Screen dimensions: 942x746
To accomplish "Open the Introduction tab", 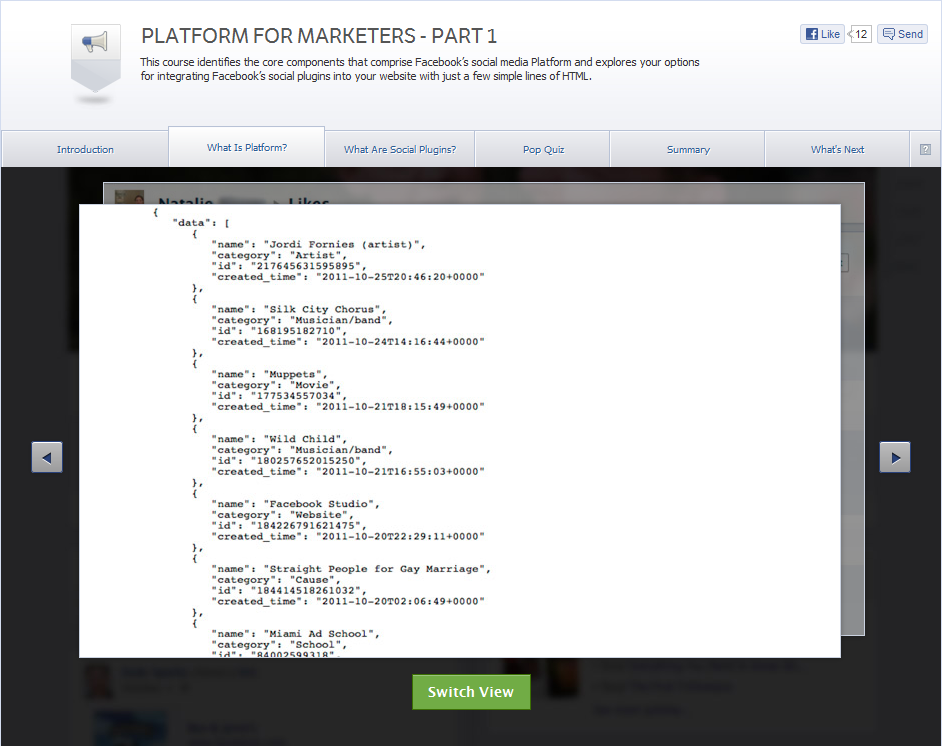I will (85, 150).
